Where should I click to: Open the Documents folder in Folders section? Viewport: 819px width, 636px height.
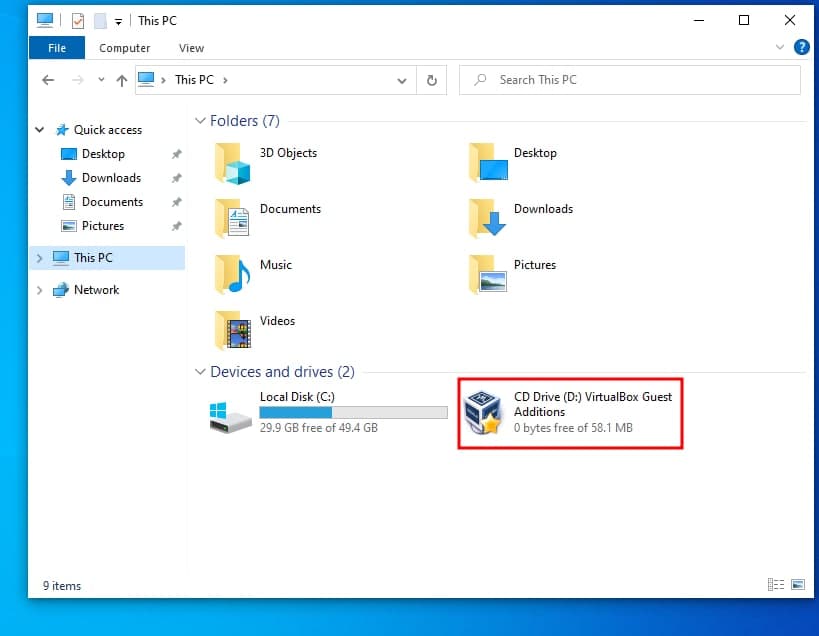pyautogui.click(x=232, y=219)
